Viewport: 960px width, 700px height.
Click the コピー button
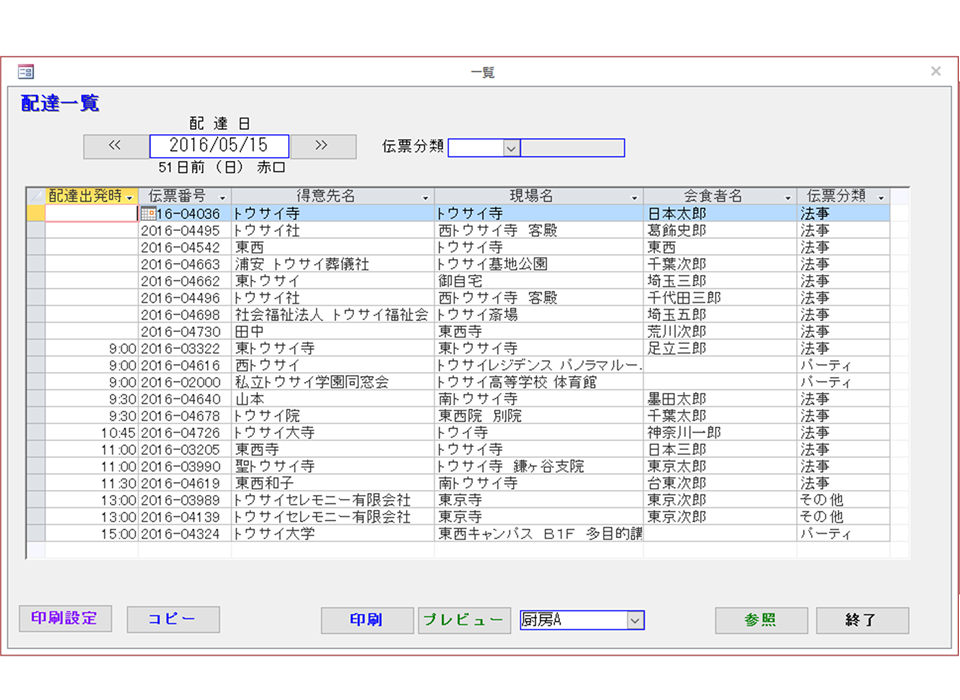(x=173, y=619)
